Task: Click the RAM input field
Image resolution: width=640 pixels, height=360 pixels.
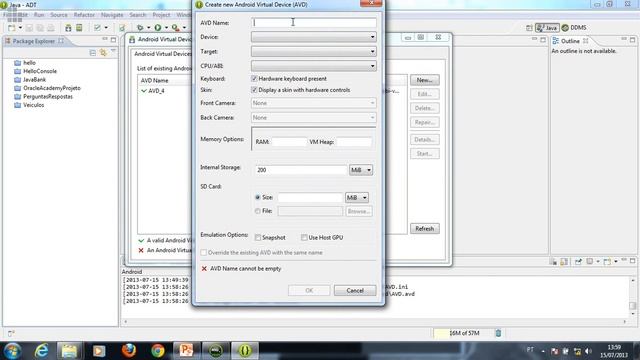Action: click(289, 142)
